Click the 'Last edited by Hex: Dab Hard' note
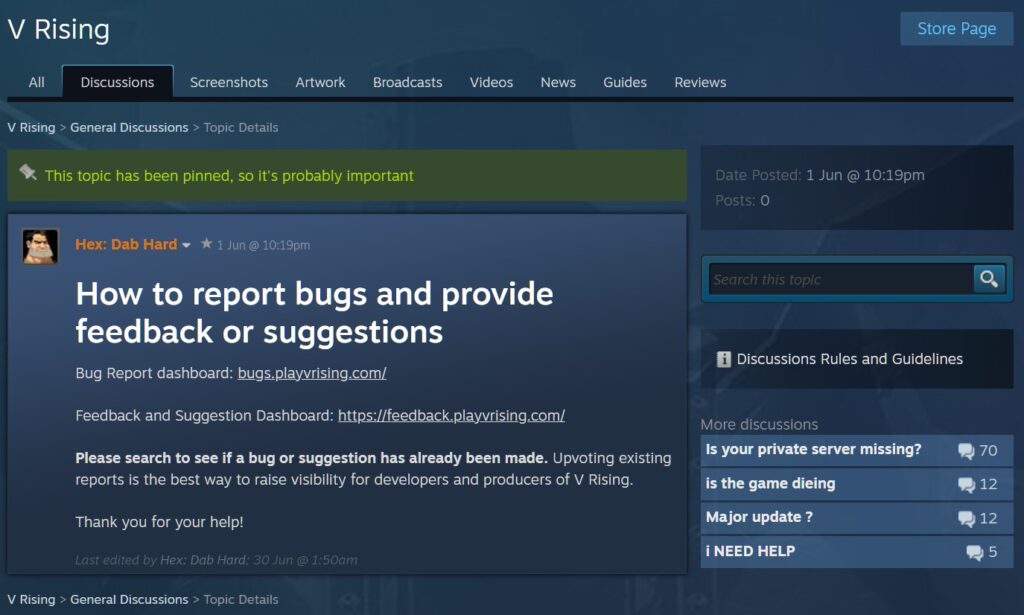Viewport: 1024px width, 615px height. coord(216,560)
